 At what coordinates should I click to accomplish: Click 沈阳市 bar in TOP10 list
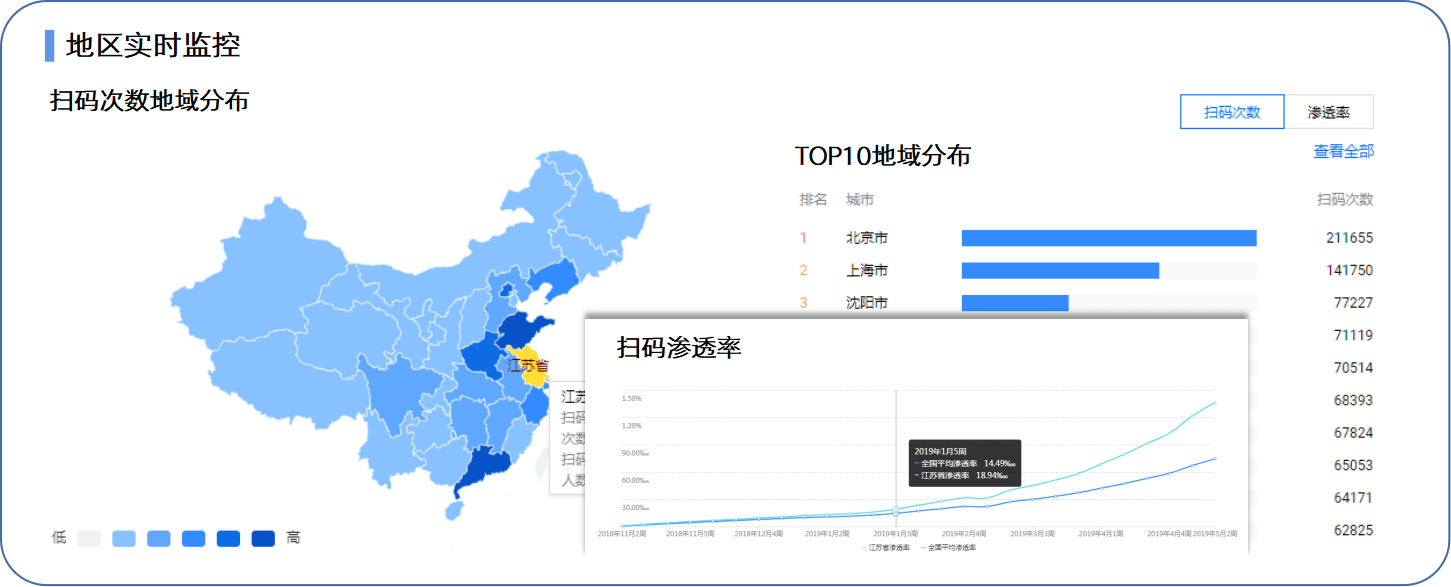(1014, 303)
